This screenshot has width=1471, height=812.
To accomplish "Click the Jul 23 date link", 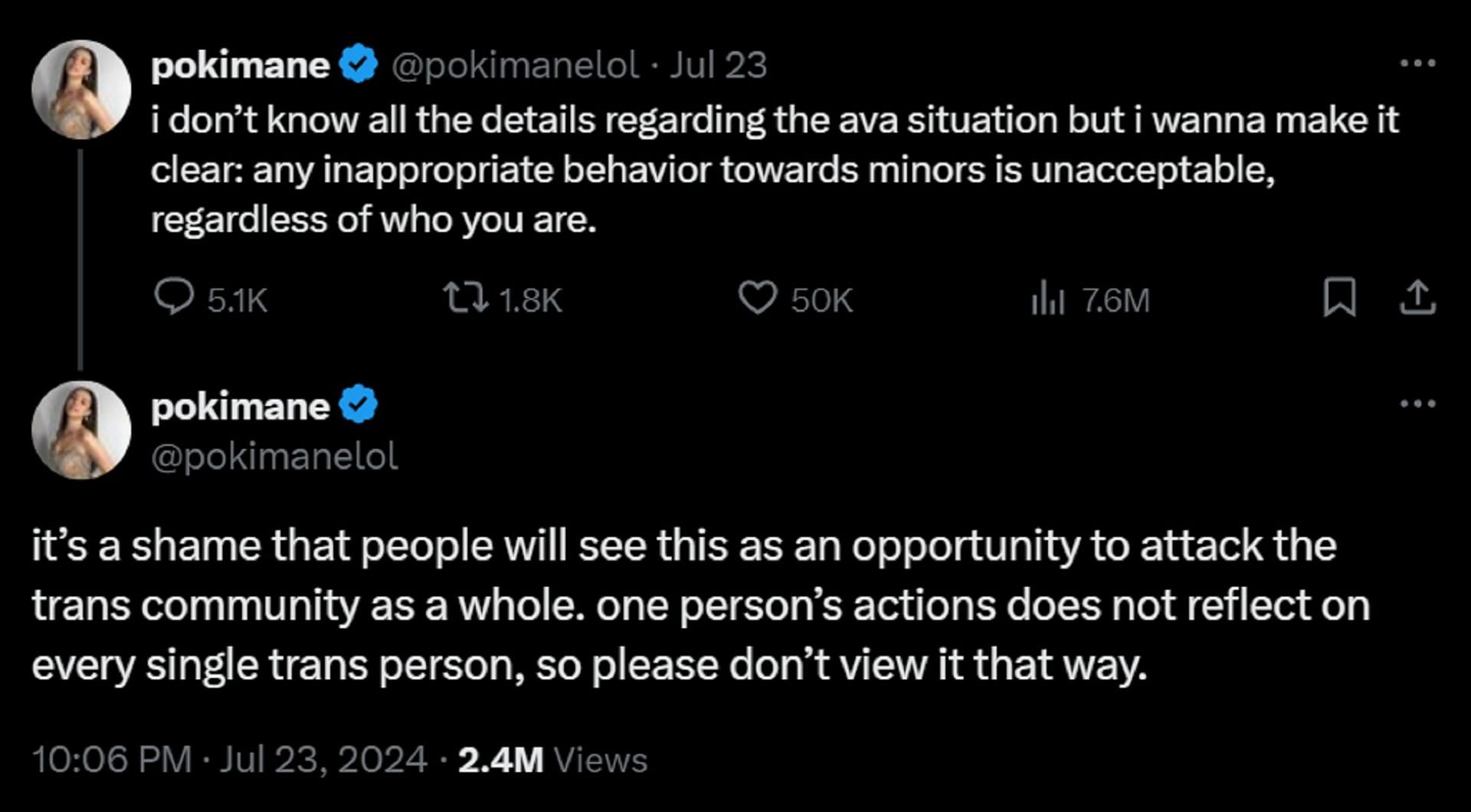I will pos(718,65).
